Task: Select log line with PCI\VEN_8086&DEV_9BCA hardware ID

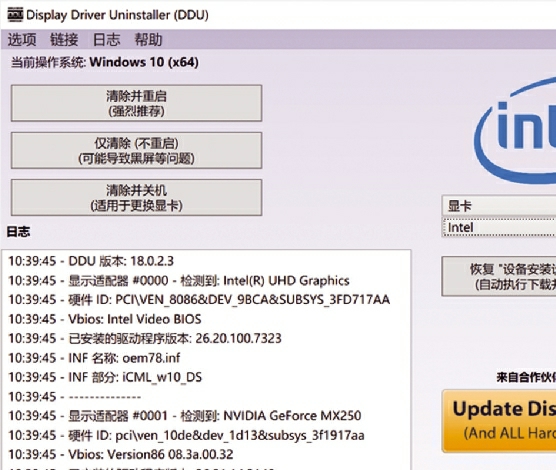Action: pos(199,300)
